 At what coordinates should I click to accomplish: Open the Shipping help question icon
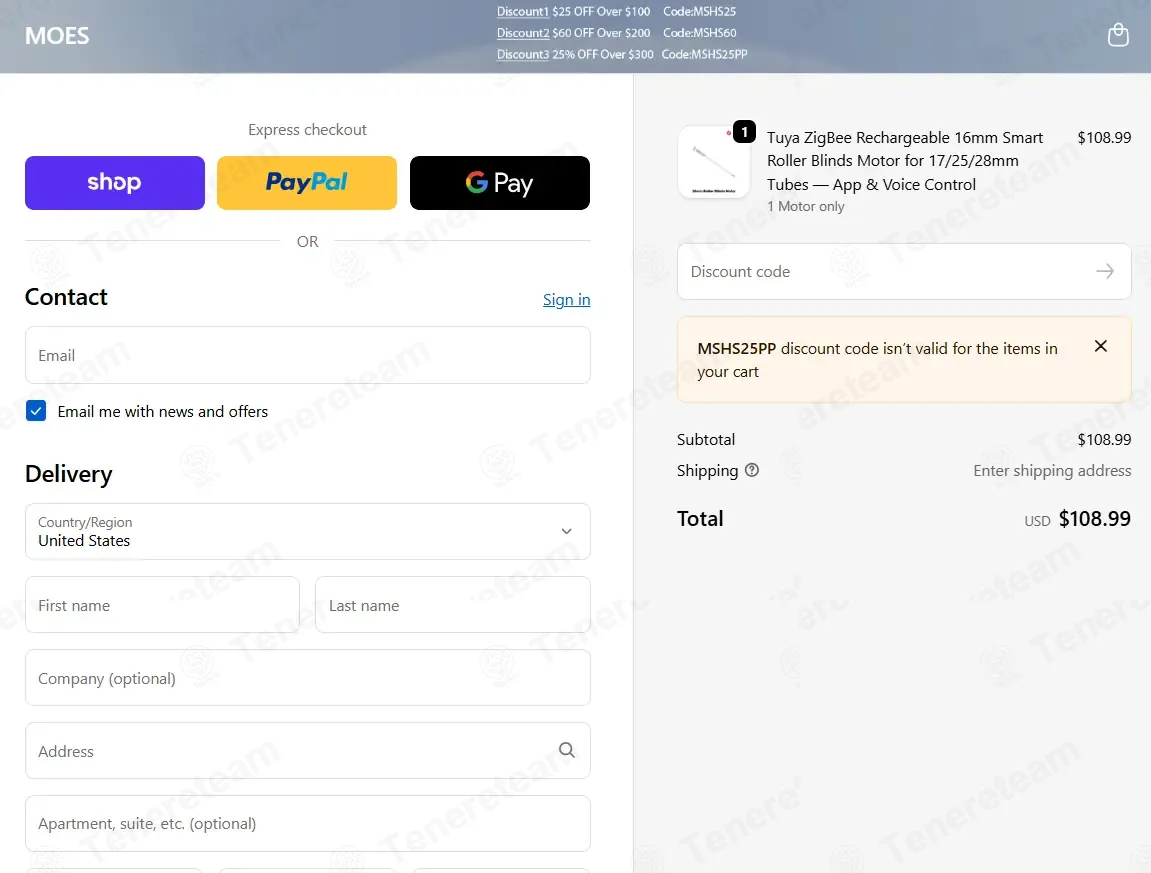(752, 470)
